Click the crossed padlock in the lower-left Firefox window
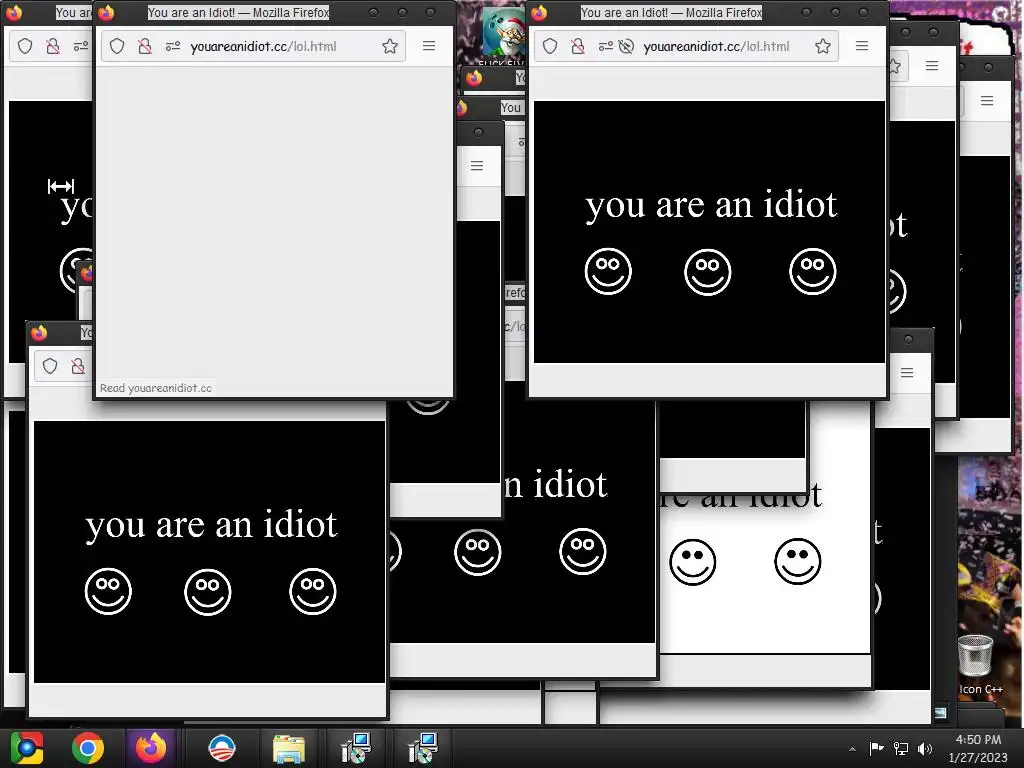 pyautogui.click(x=78, y=366)
